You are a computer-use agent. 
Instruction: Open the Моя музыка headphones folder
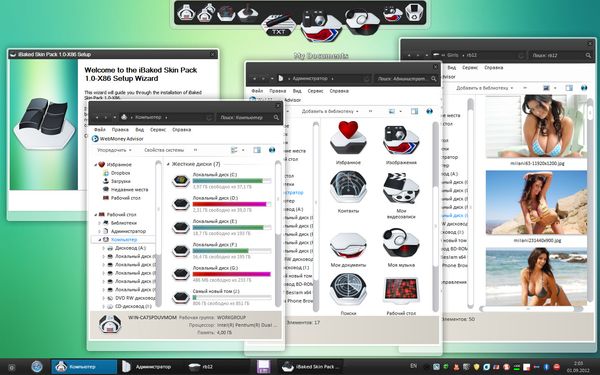point(401,243)
